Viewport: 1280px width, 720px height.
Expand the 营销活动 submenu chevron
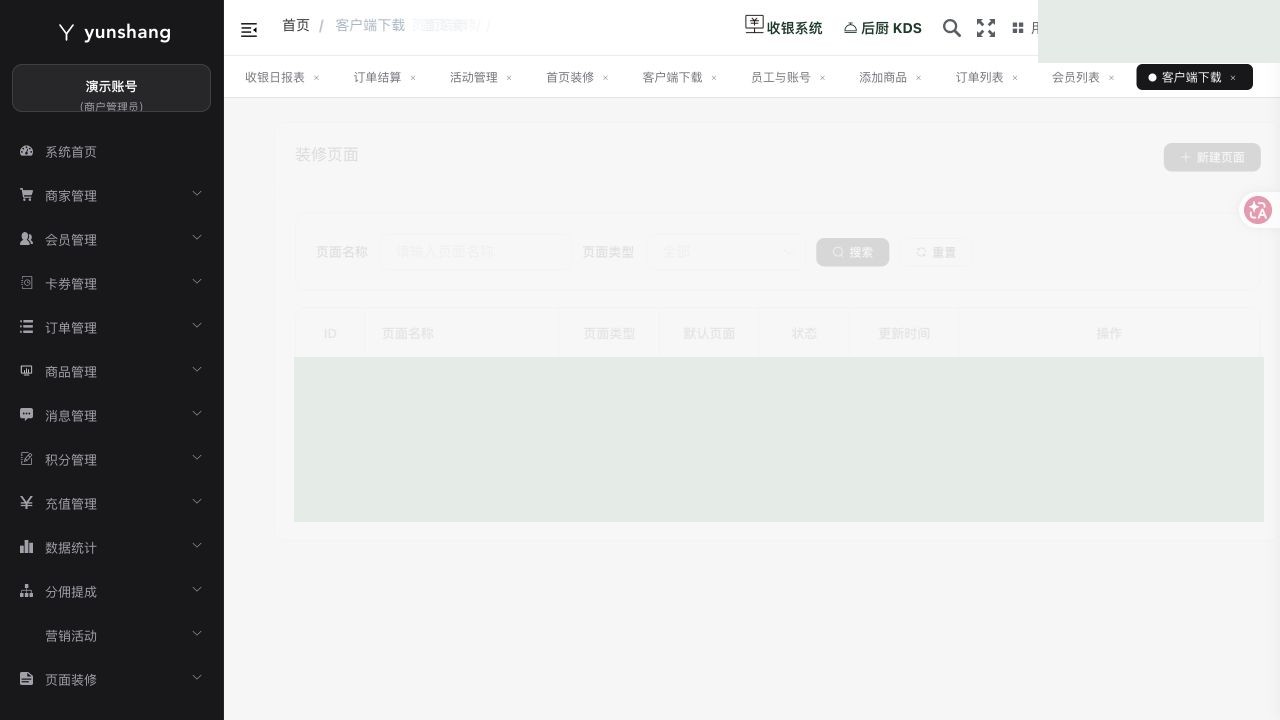pyautogui.click(x=197, y=634)
